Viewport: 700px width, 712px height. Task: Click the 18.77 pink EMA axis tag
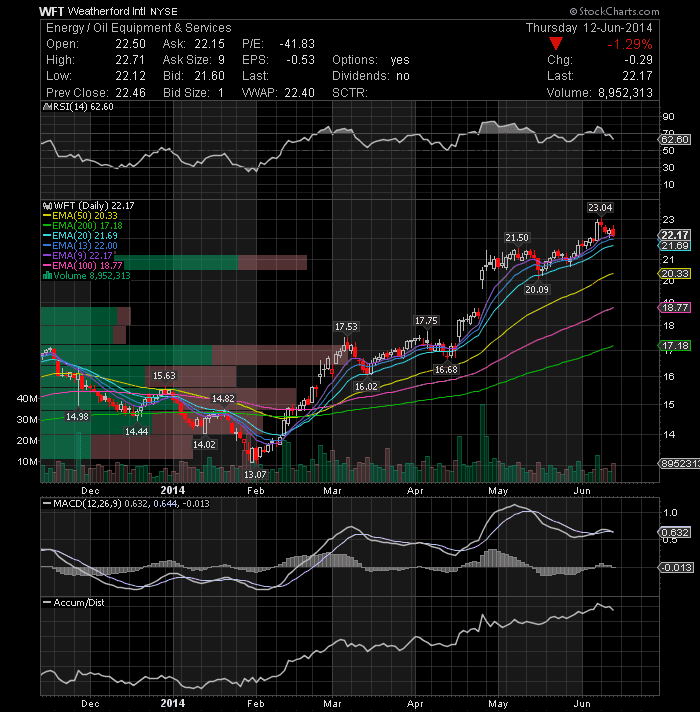tap(675, 307)
